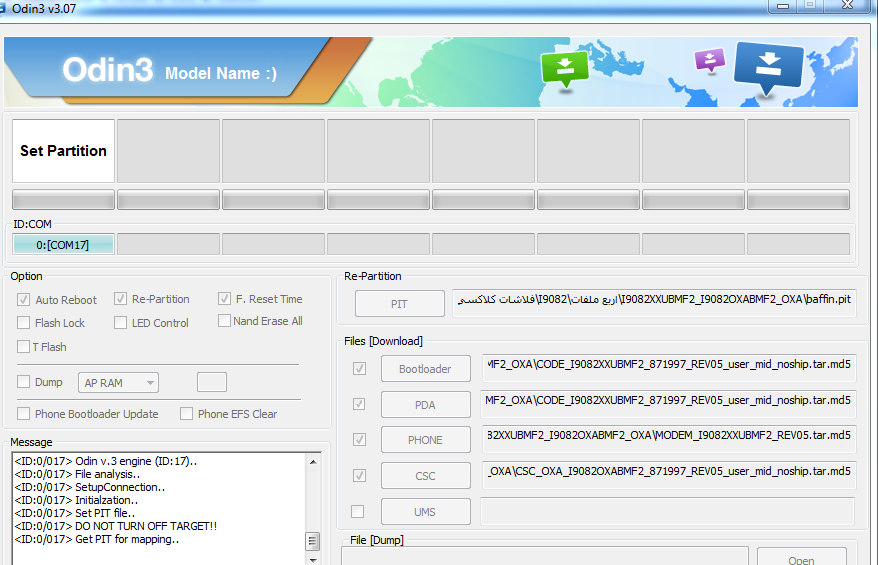Enable the UMS file checkbox
The image size is (878, 565).
tap(357, 511)
